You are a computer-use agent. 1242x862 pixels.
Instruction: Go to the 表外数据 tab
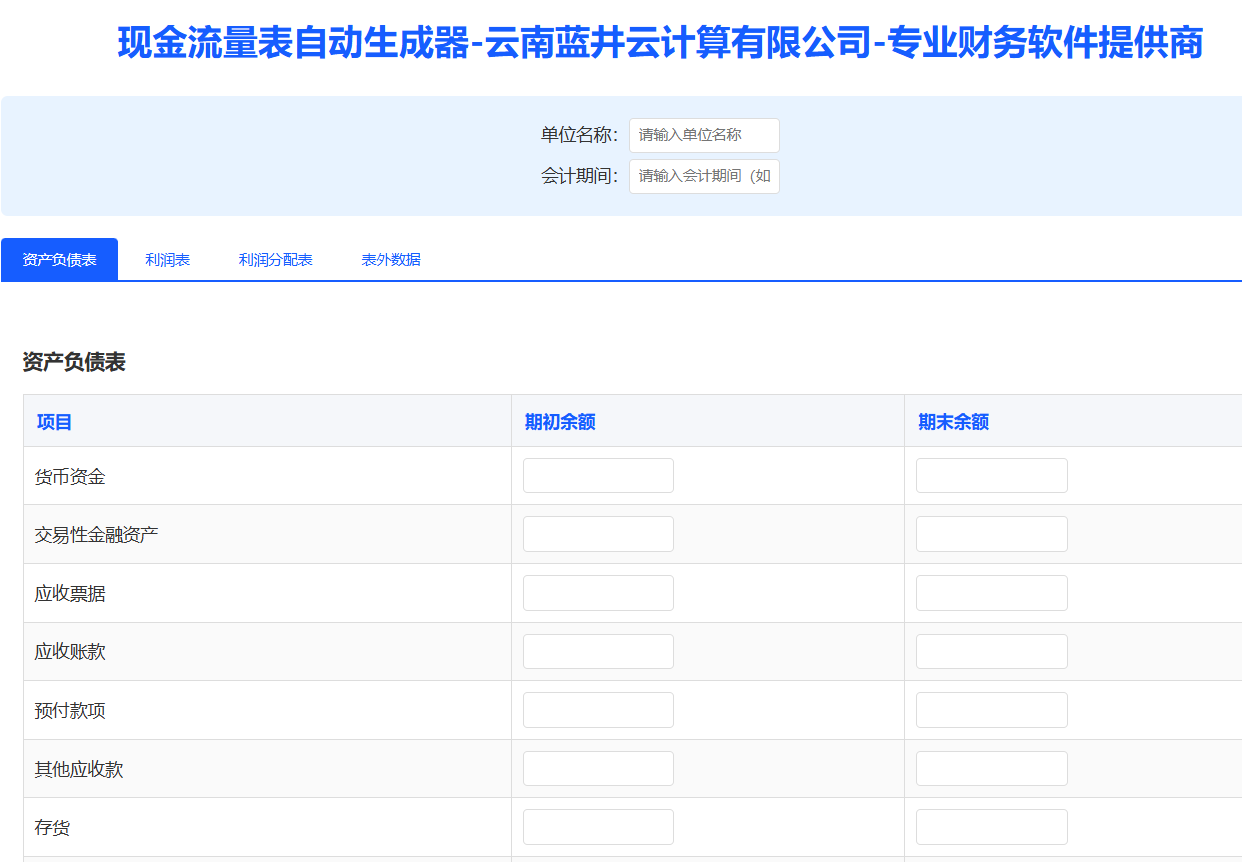coord(391,260)
